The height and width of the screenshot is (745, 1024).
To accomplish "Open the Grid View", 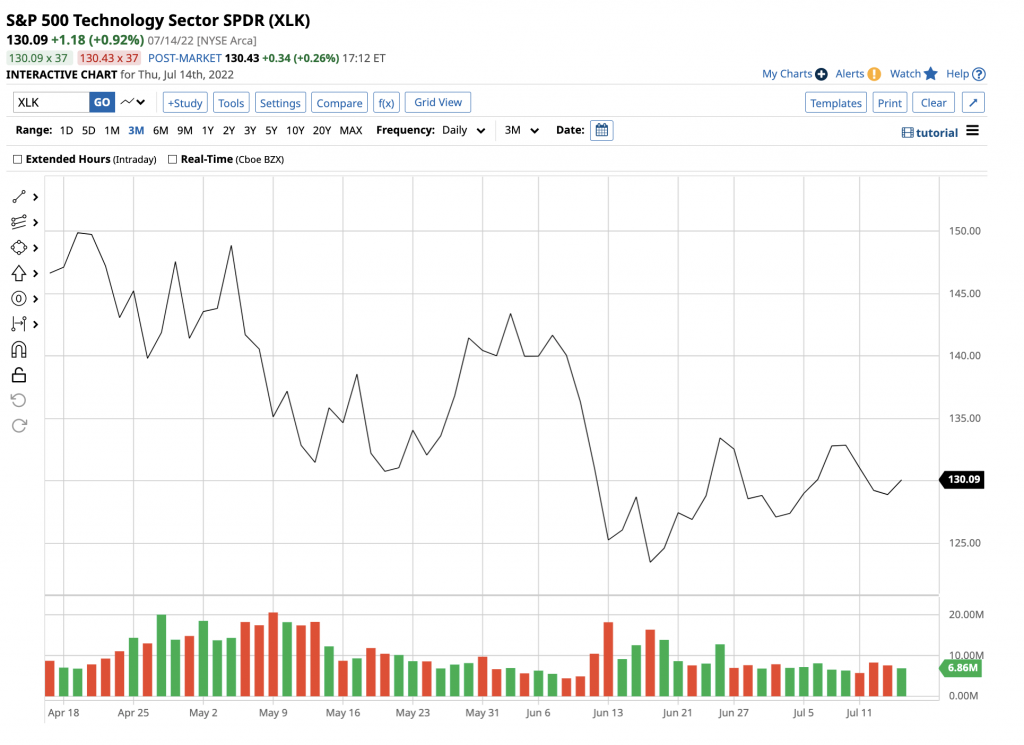I will coord(438,102).
